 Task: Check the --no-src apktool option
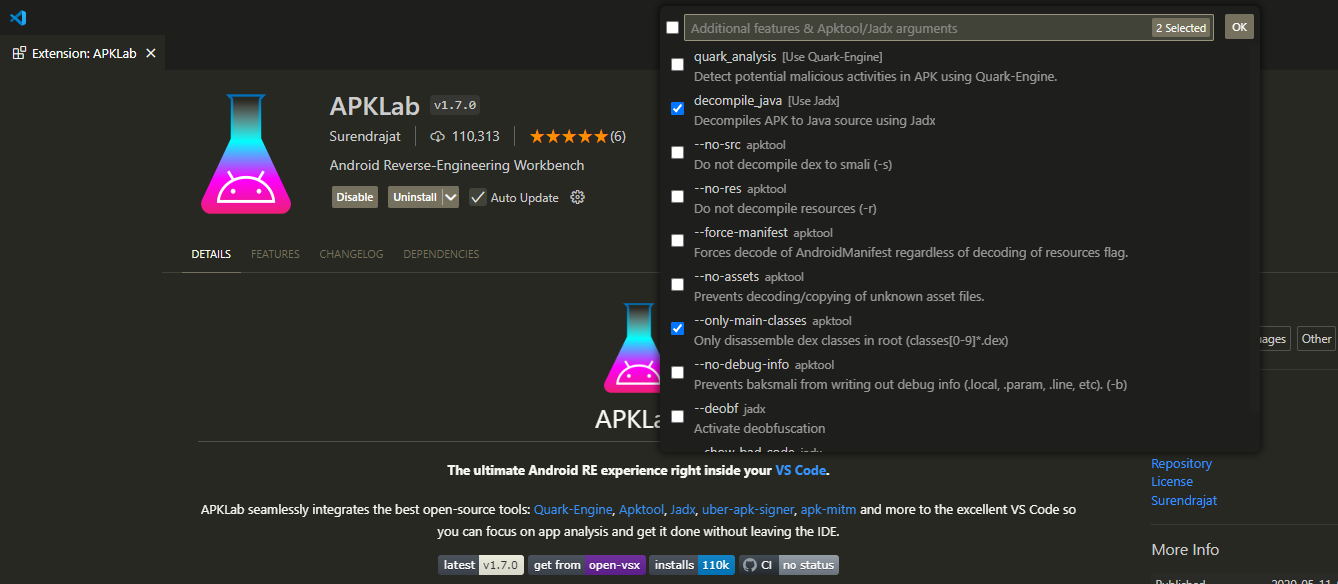tap(678, 153)
